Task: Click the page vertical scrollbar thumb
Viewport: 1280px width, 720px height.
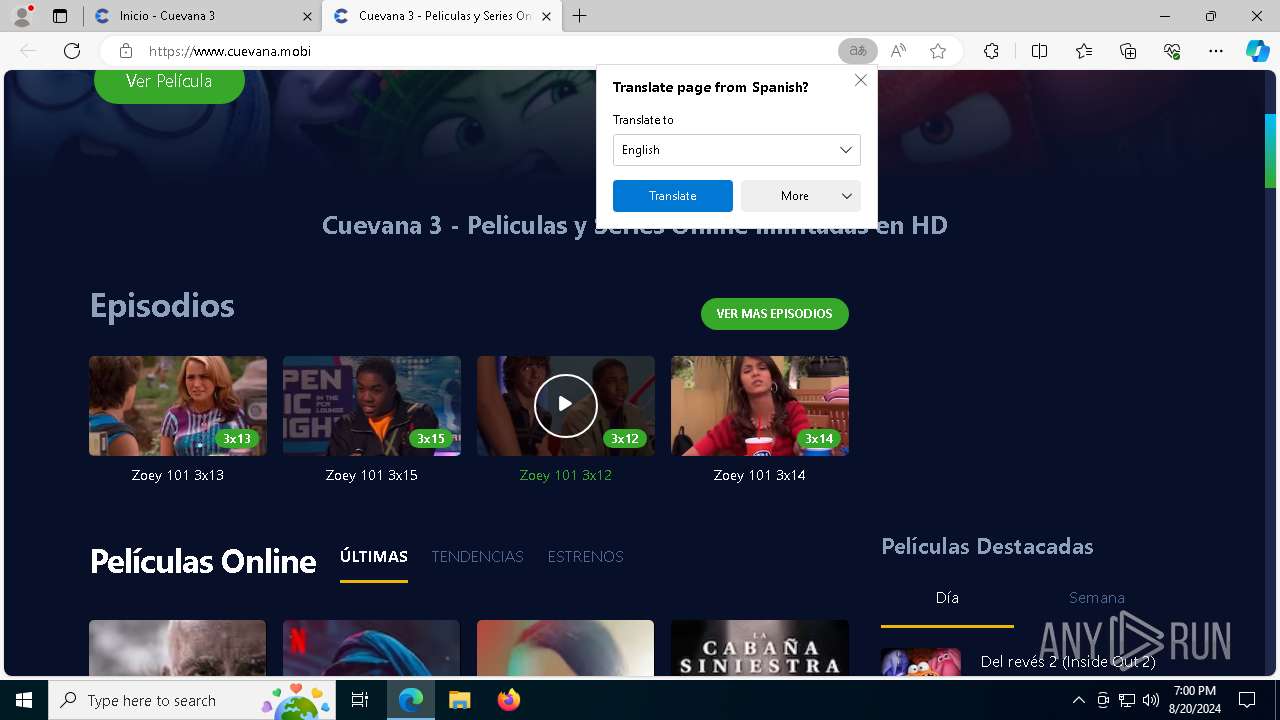Action: coord(1271,151)
